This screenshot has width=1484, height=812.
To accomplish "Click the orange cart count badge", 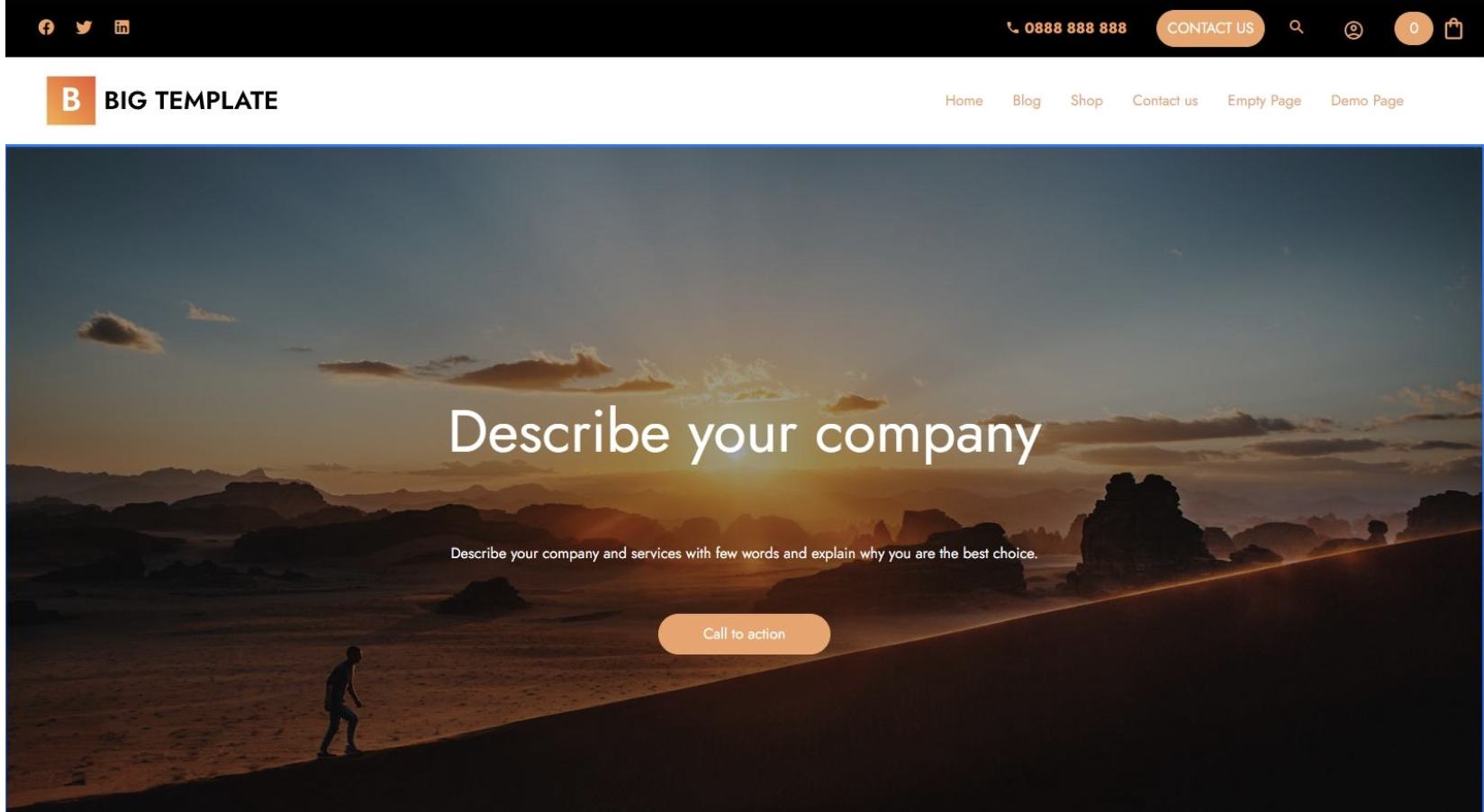I will [1413, 28].
